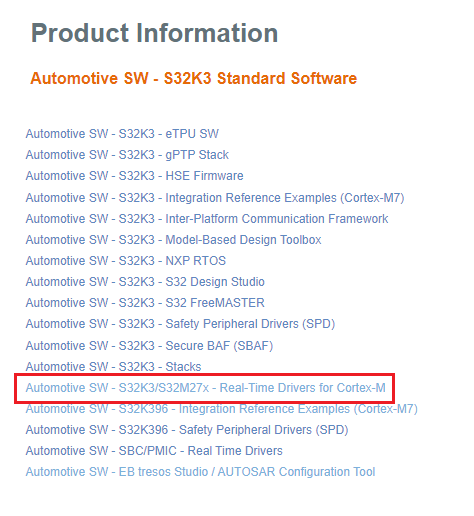The image size is (474, 516).
Task: Open the S32K3 Stacks link
Action: coord(113,367)
